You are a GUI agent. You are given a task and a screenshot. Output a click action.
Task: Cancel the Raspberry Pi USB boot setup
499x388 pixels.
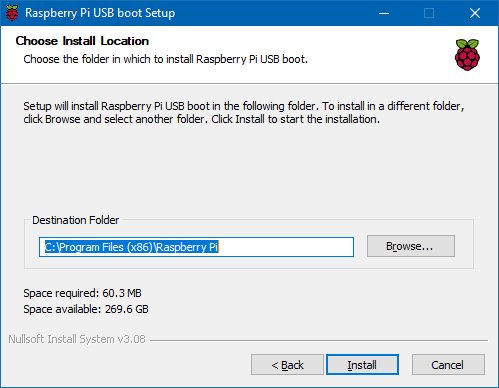point(448,365)
